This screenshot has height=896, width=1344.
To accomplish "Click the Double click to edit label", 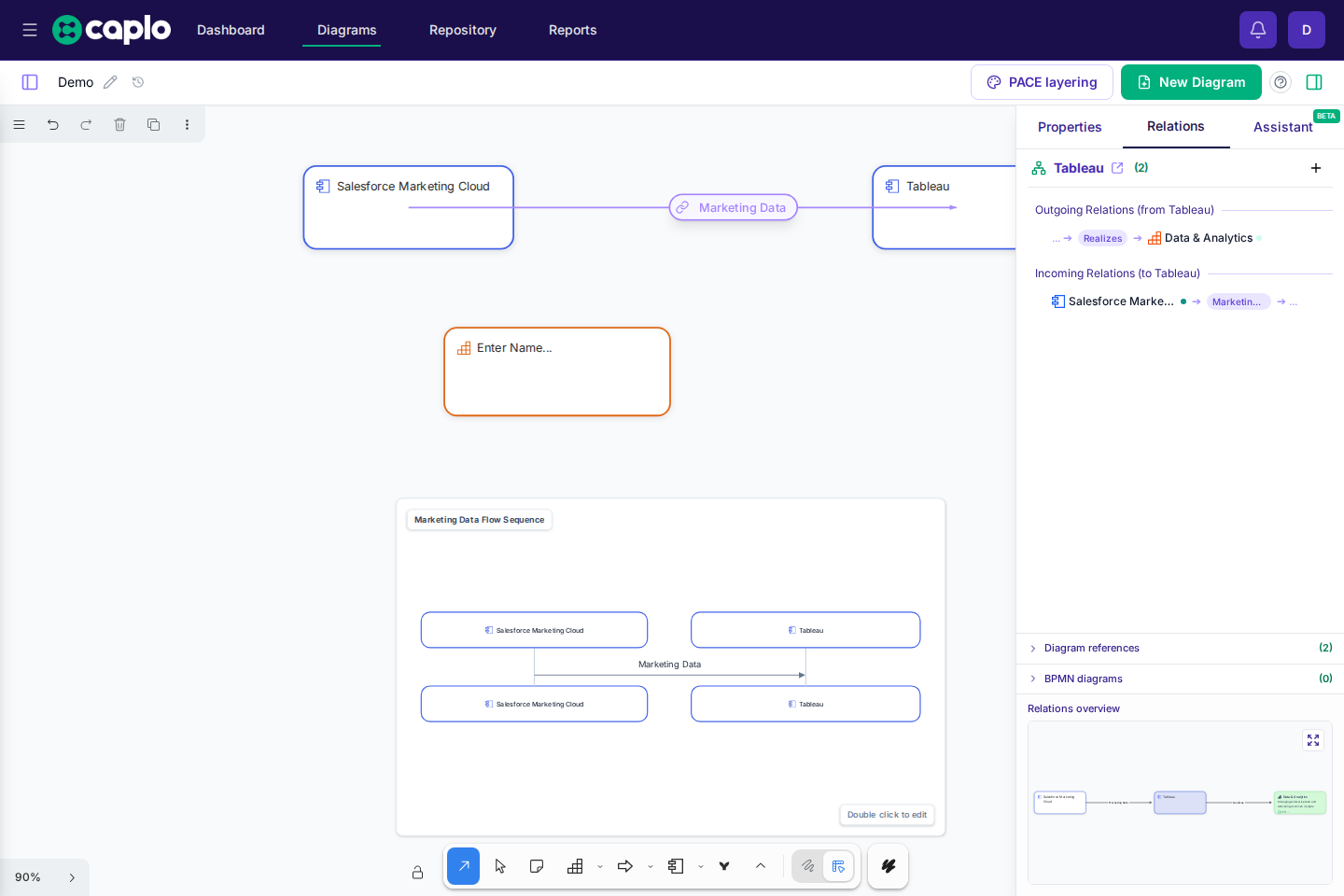I will (x=887, y=815).
